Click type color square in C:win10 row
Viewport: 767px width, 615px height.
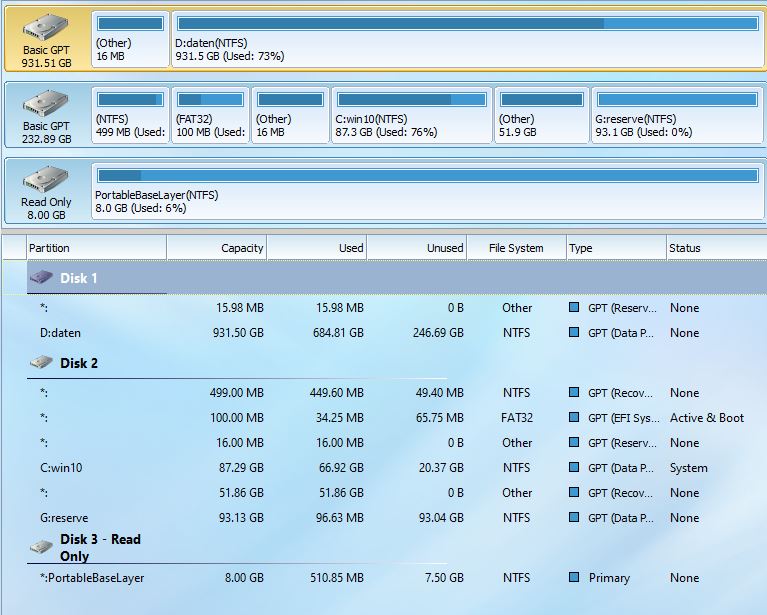[574, 467]
